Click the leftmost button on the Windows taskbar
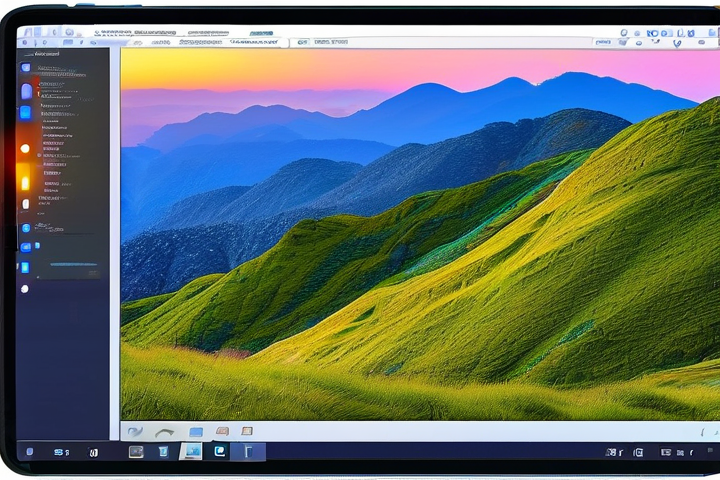 [29, 452]
